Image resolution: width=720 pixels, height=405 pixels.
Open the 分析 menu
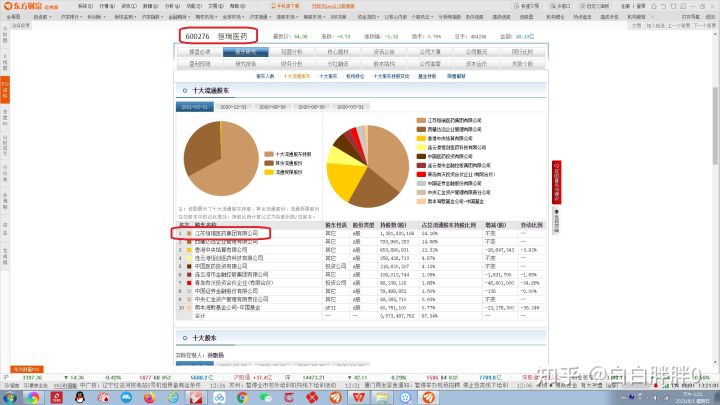coord(172,6)
